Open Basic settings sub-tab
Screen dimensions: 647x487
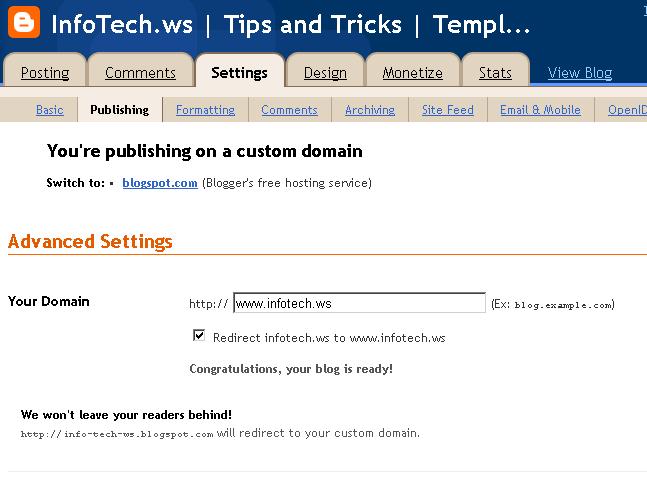(50, 110)
